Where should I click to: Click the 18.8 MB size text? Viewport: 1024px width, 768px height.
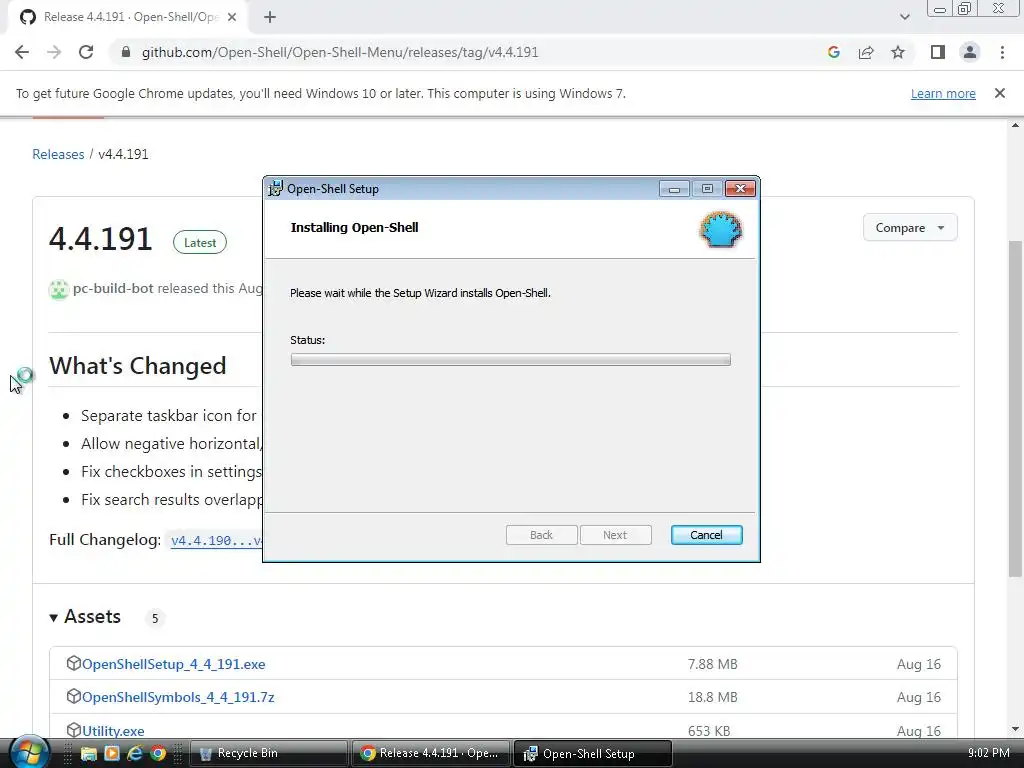click(712, 697)
